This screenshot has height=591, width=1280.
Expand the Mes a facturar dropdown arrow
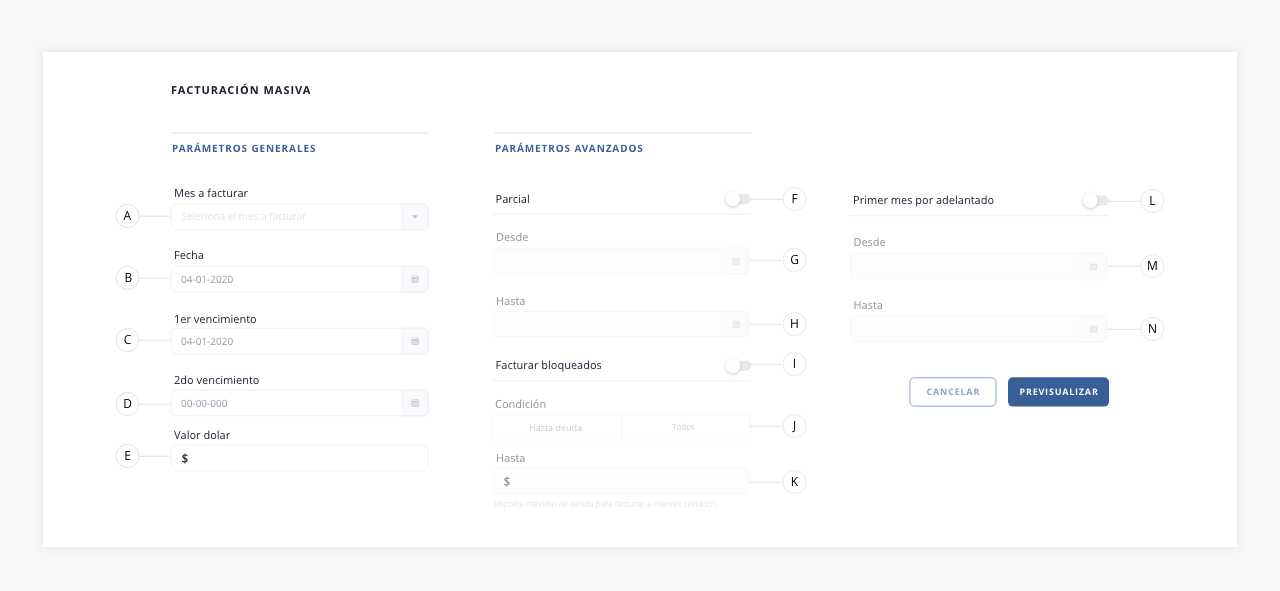[415, 217]
